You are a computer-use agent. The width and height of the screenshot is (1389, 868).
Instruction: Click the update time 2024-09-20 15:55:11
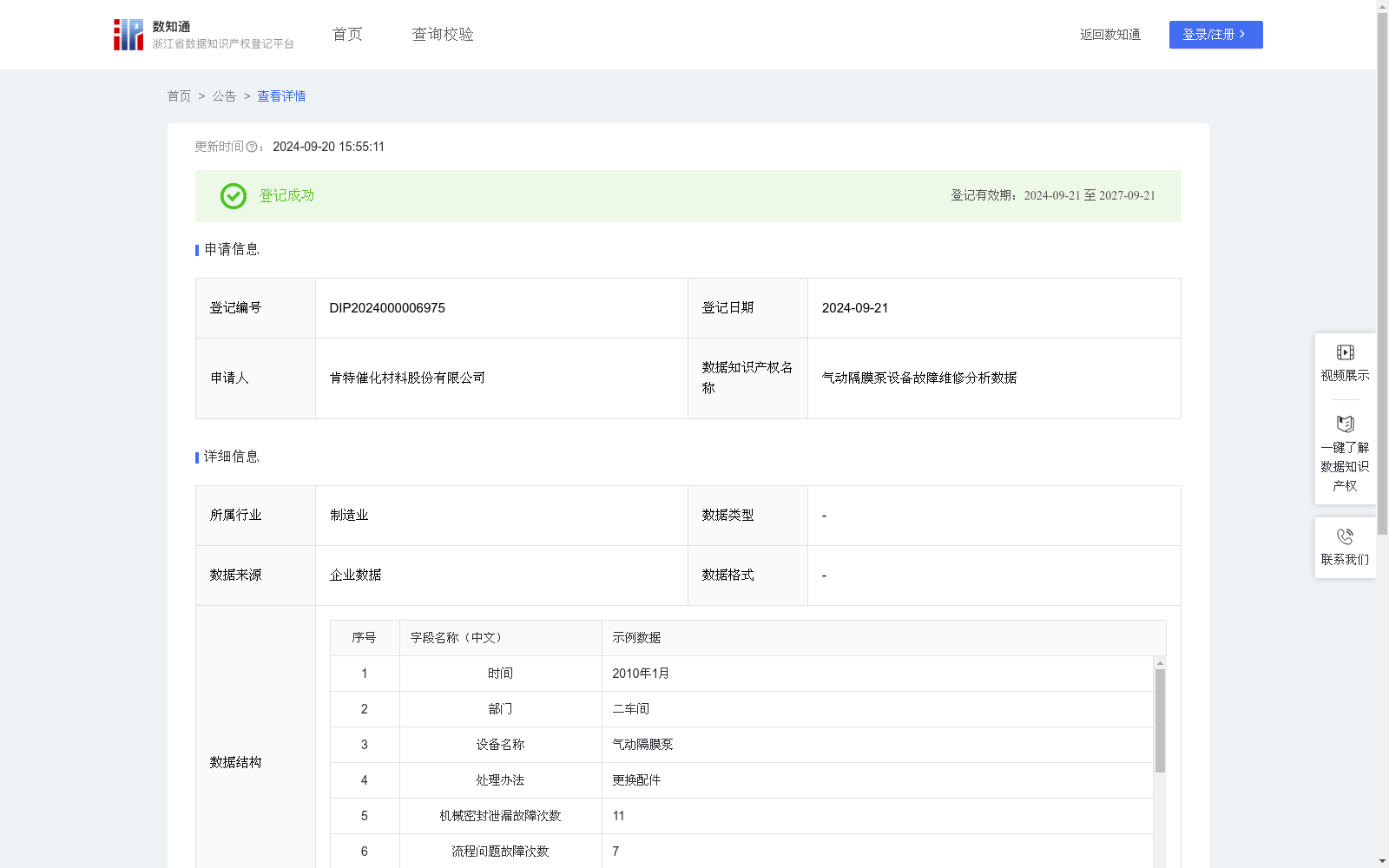pyautogui.click(x=328, y=147)
